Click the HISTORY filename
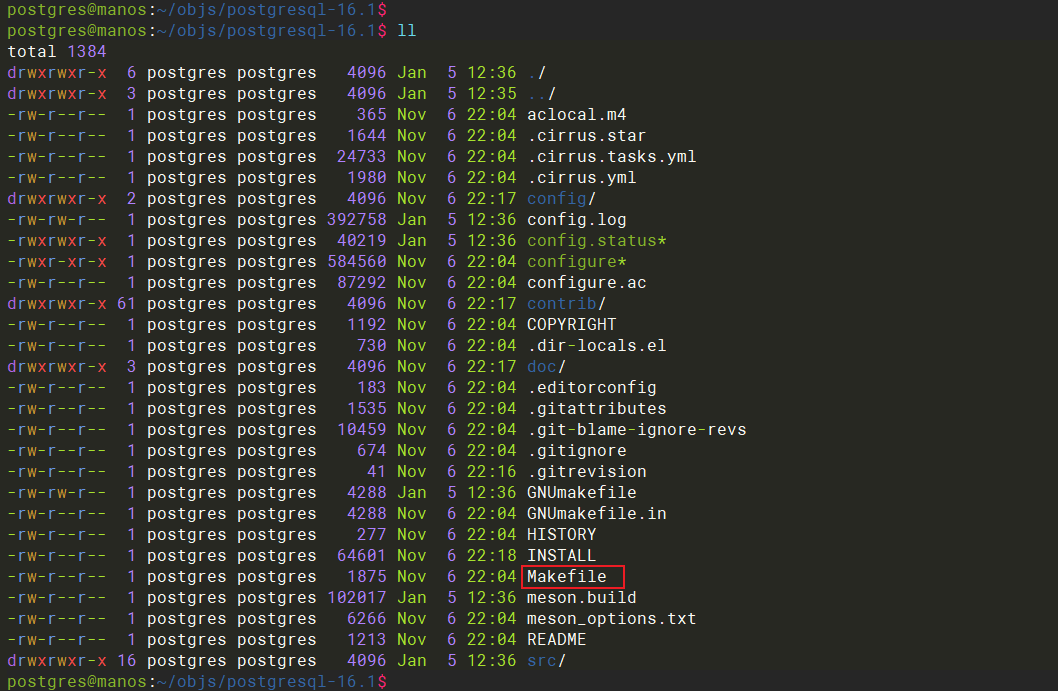This screenshot has height=691, width=1058. click(562, 535)
